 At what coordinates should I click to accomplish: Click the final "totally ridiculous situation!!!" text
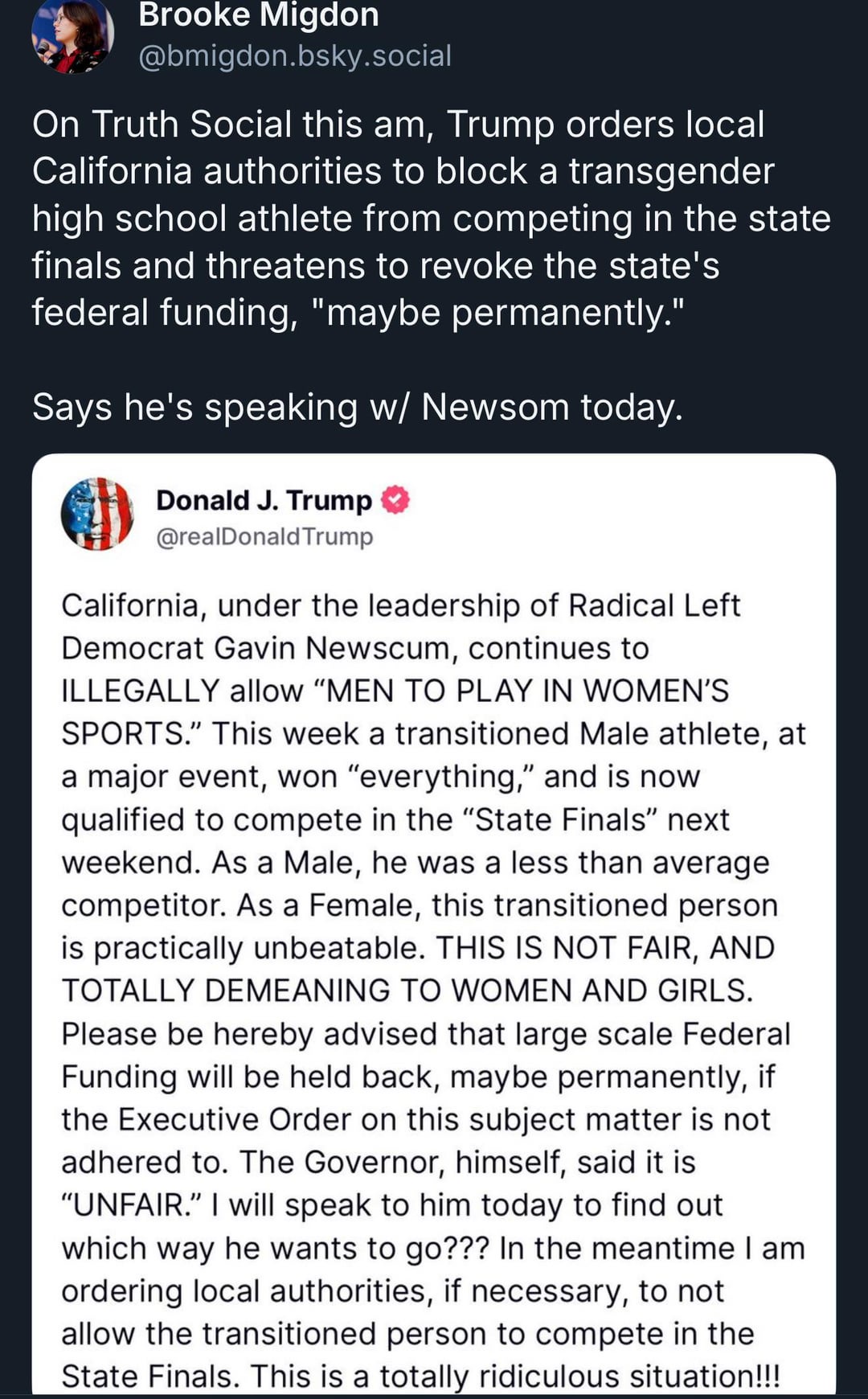point(579,1376)
